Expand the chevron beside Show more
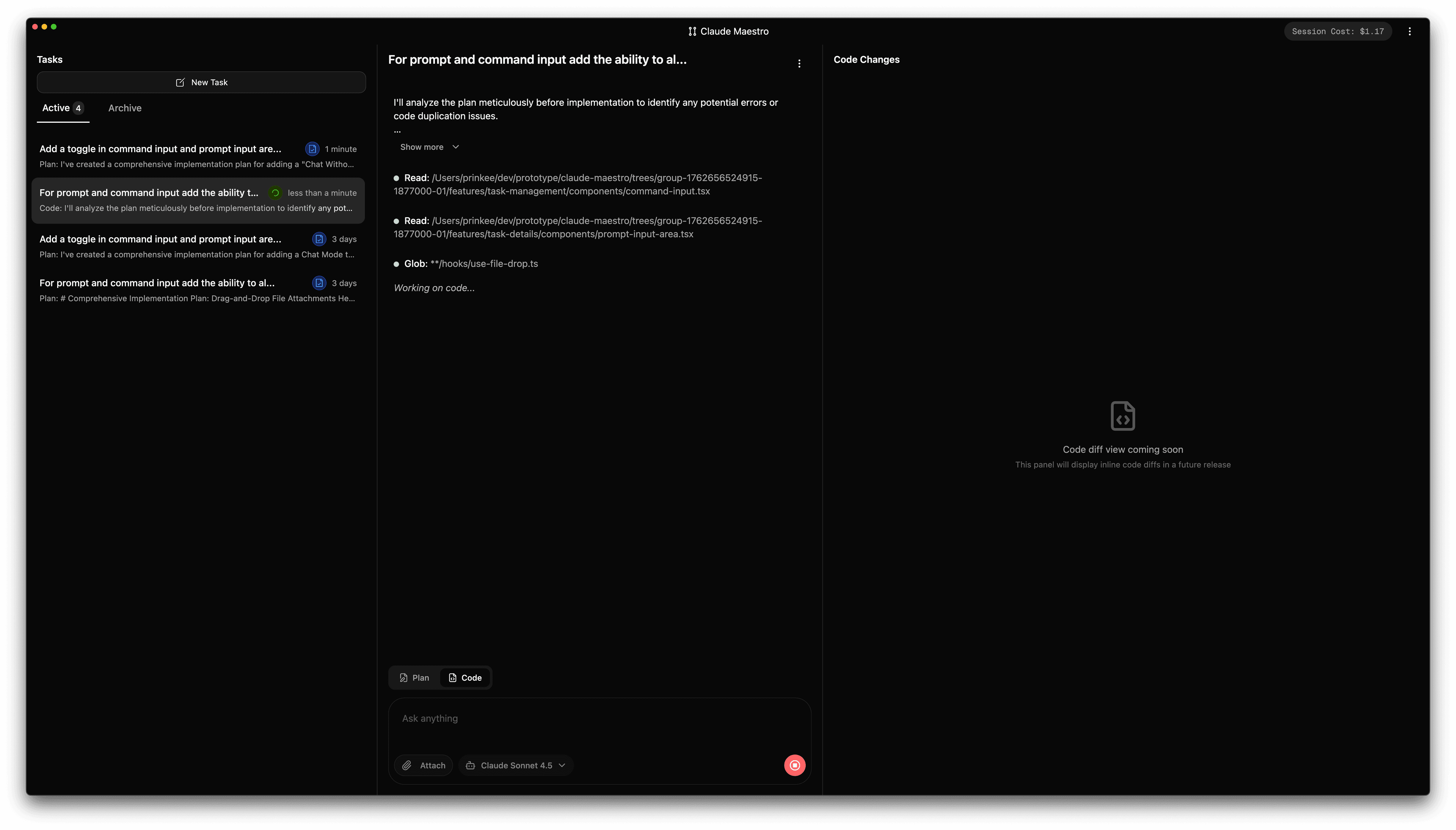The image size is (1456, 830). point(455,147)
